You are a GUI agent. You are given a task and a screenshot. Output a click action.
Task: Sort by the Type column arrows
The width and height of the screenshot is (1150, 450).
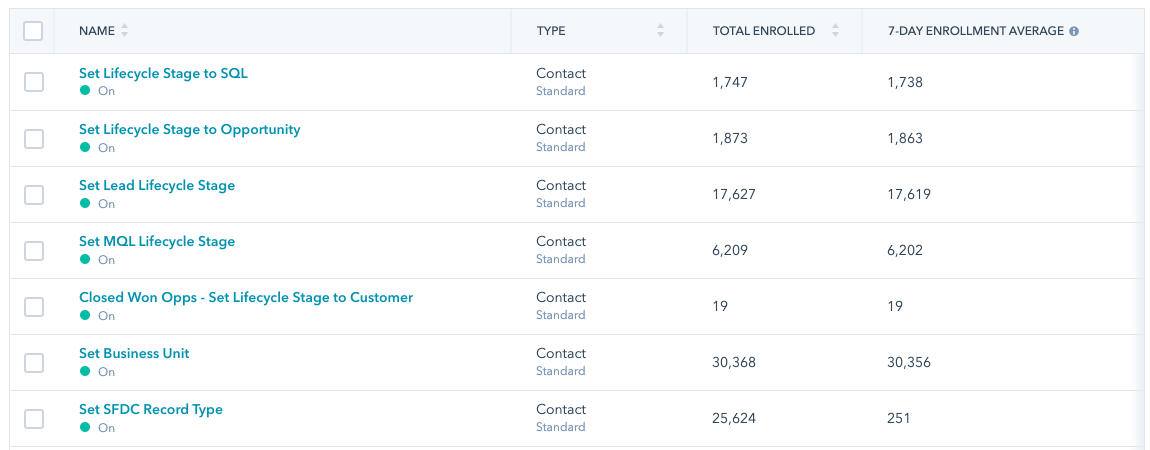(660, 31)
